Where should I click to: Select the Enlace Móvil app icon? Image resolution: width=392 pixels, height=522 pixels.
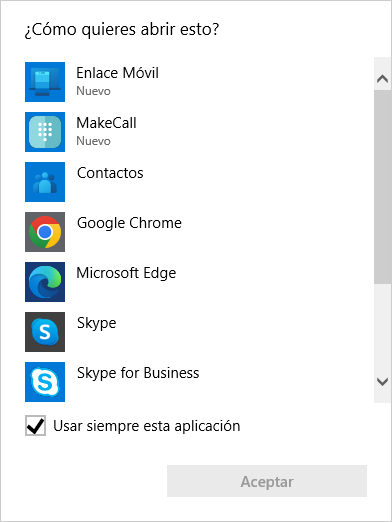point(45,82)
